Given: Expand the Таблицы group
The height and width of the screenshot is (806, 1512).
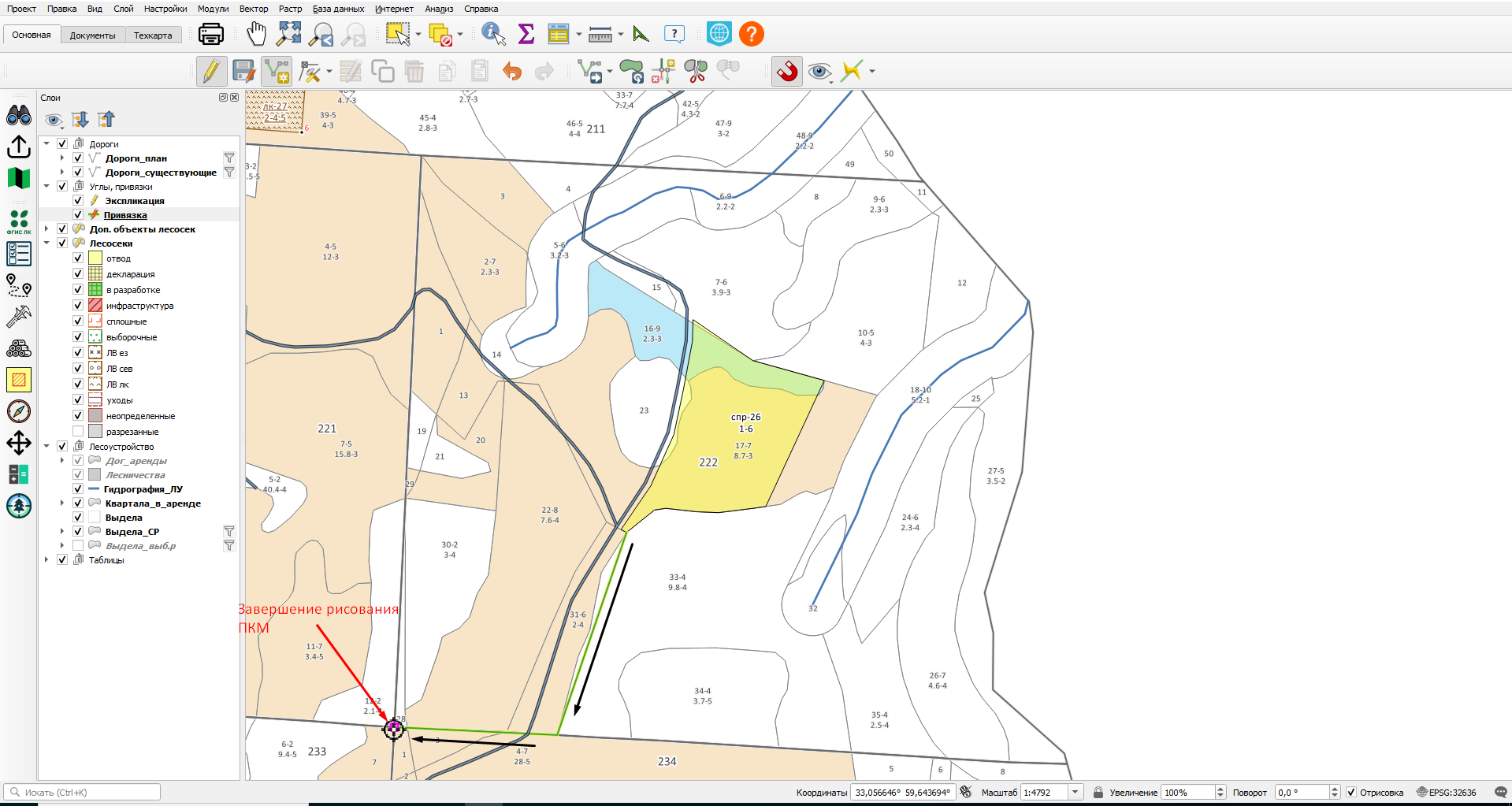Looking at the screenshot, I should [x=46, y=559].
